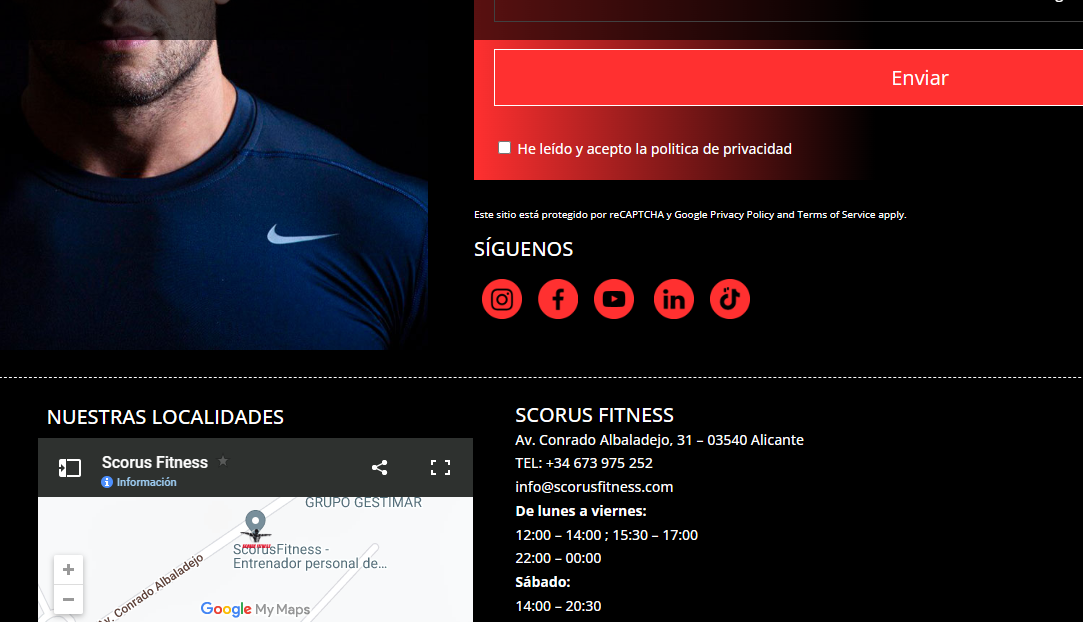Screen dimensions: 1083x622
Task: Submit the form with Enviar
Action: [x=788, y=77]
